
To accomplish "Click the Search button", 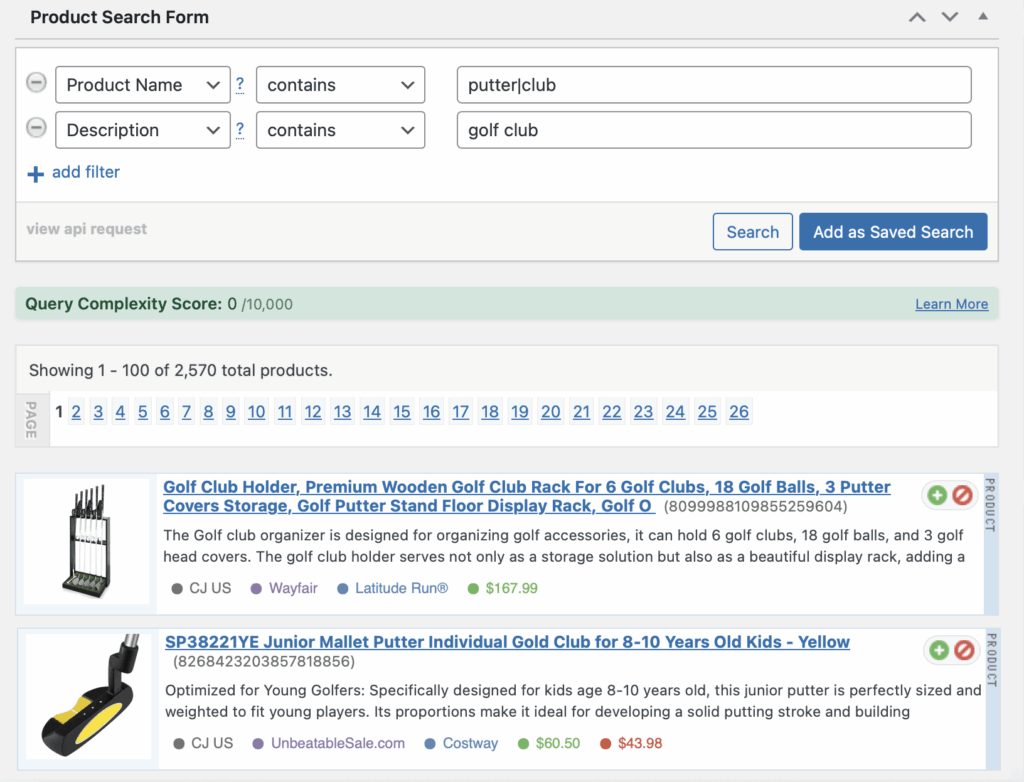I will click(x=752, y=232).
